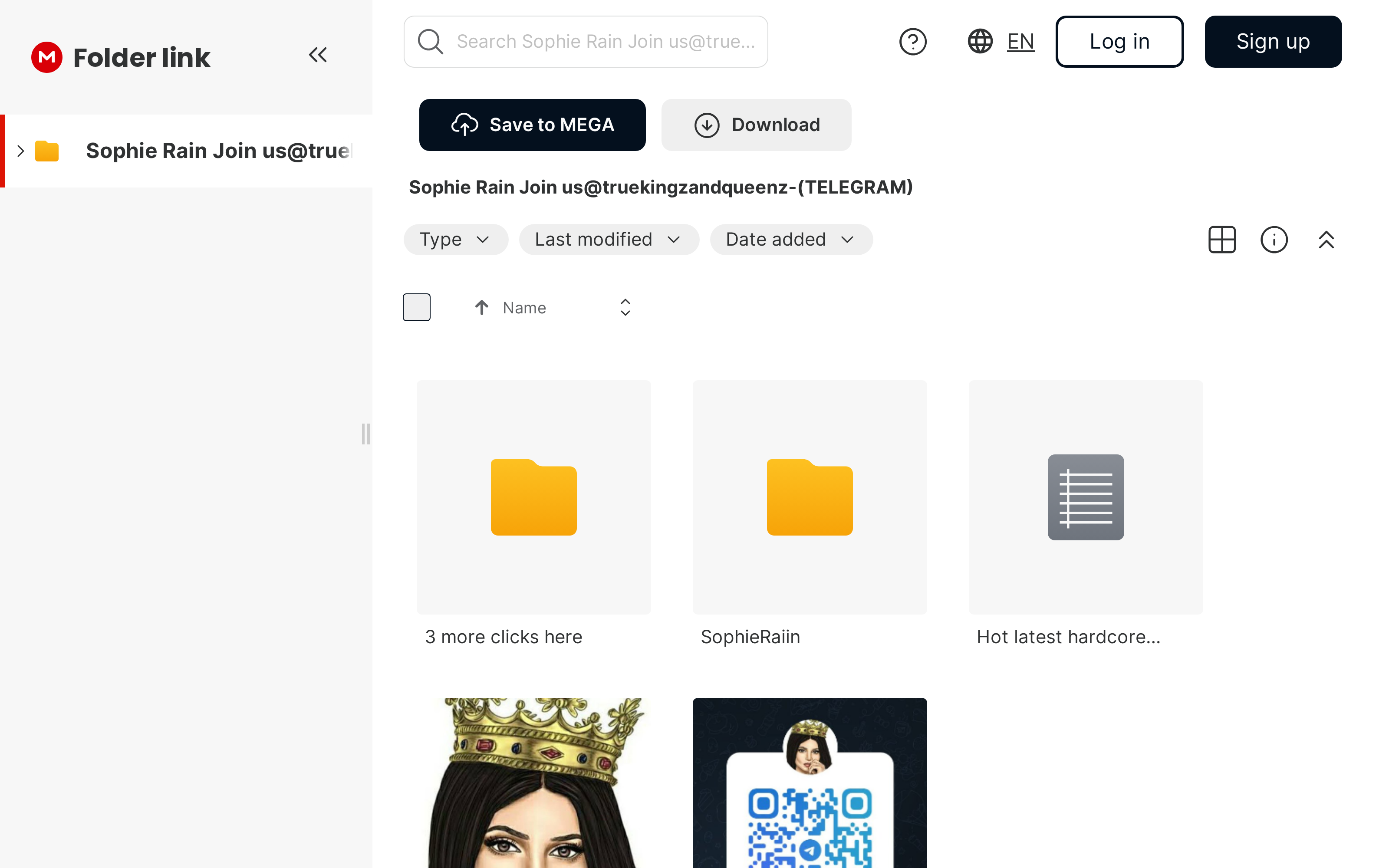Click the sidebar folder icon for Sophie Rain

pyautogui.click(x=47, y=151)
